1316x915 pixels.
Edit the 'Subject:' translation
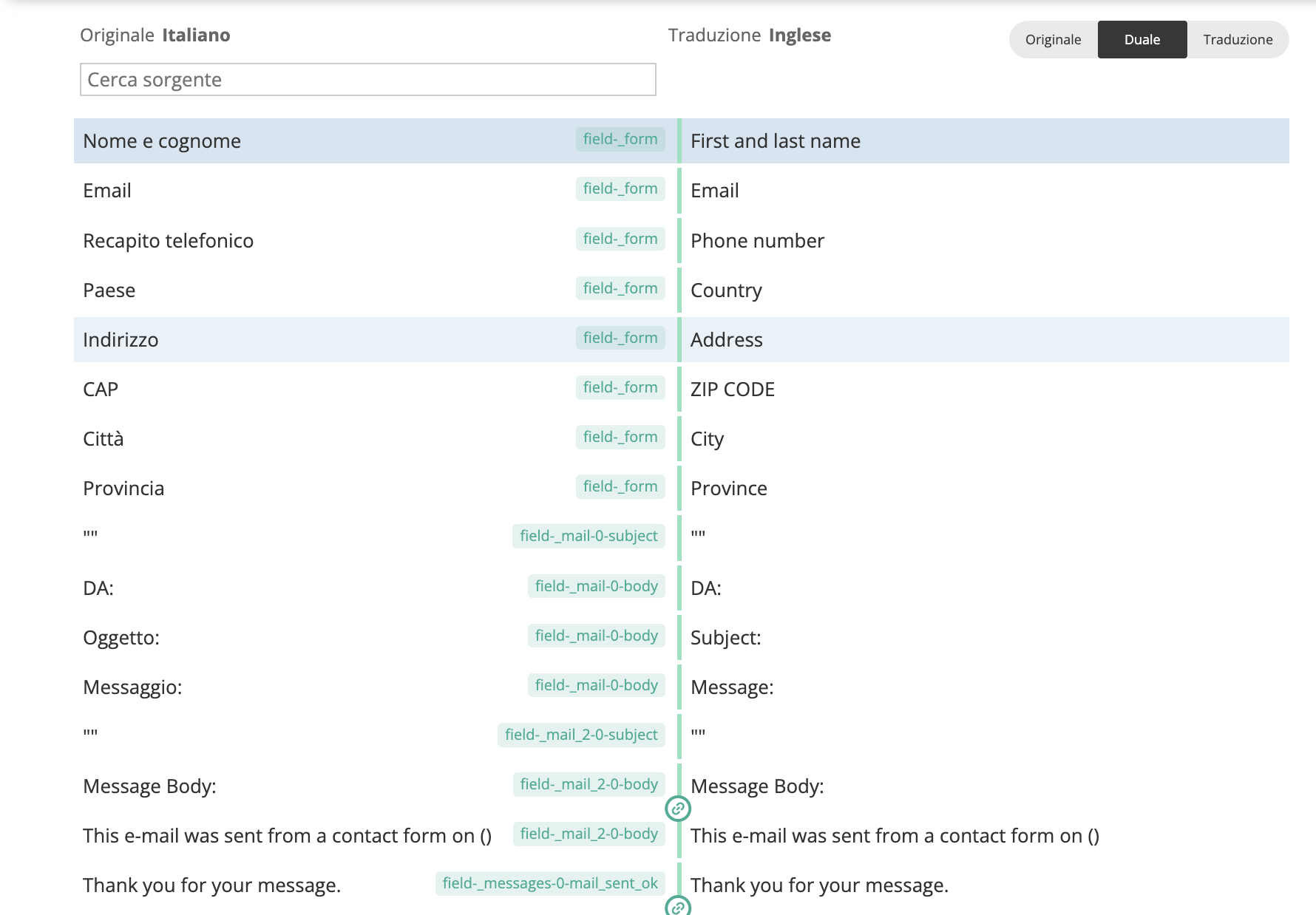[x=985, y=637]
